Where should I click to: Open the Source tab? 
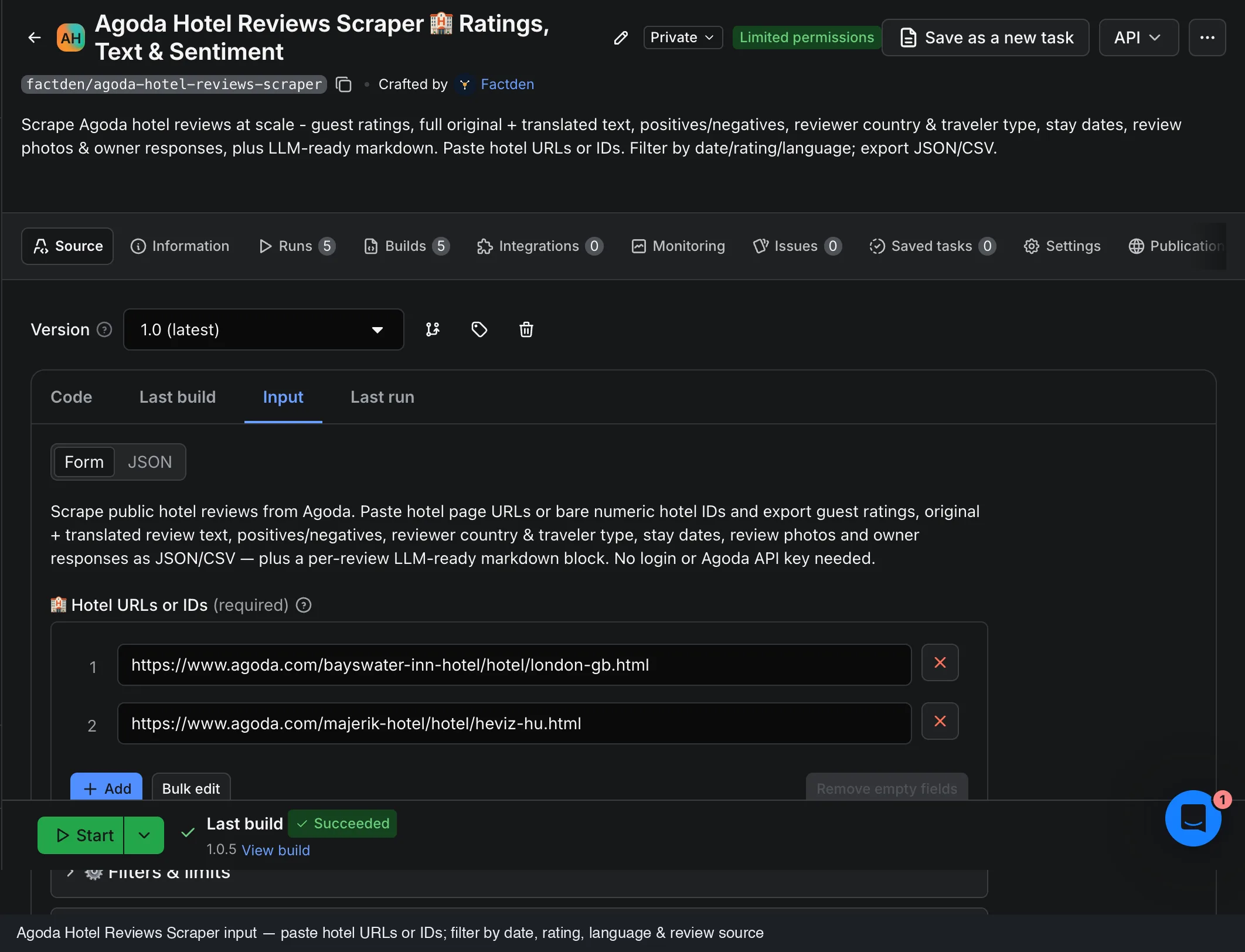coord(67,246)
